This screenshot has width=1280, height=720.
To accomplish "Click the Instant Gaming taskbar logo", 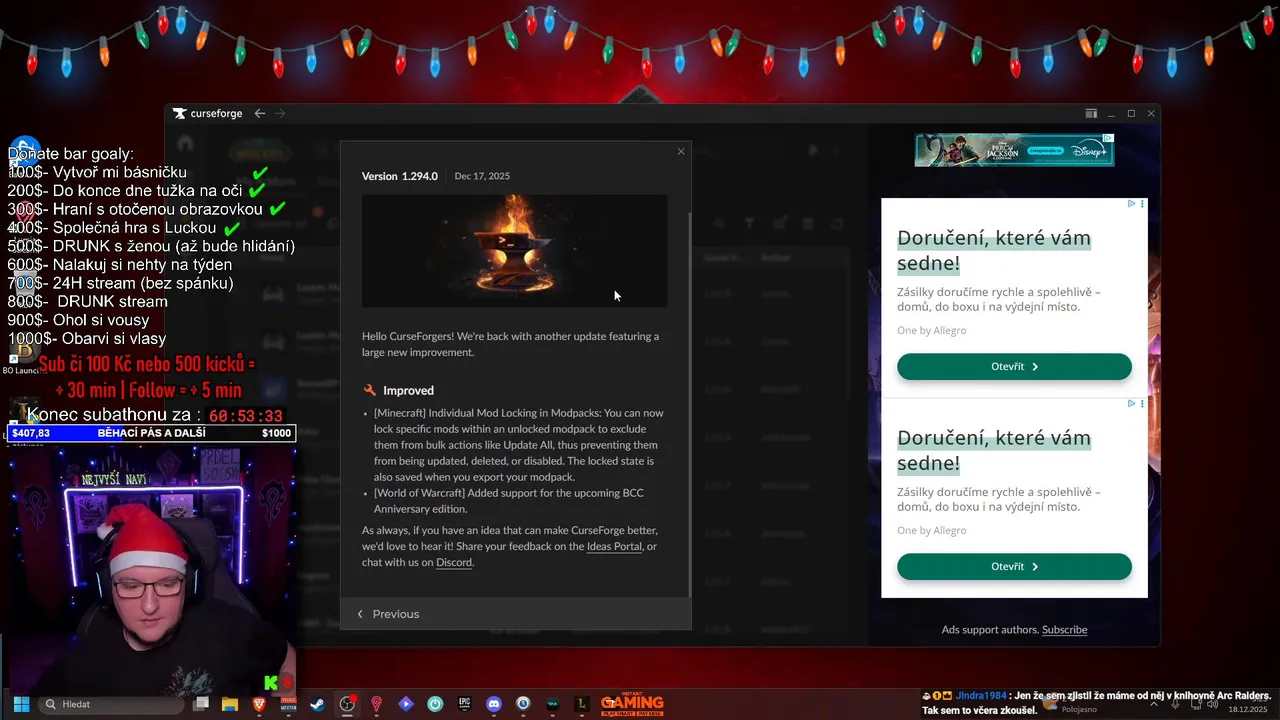I will coord(632,704).
